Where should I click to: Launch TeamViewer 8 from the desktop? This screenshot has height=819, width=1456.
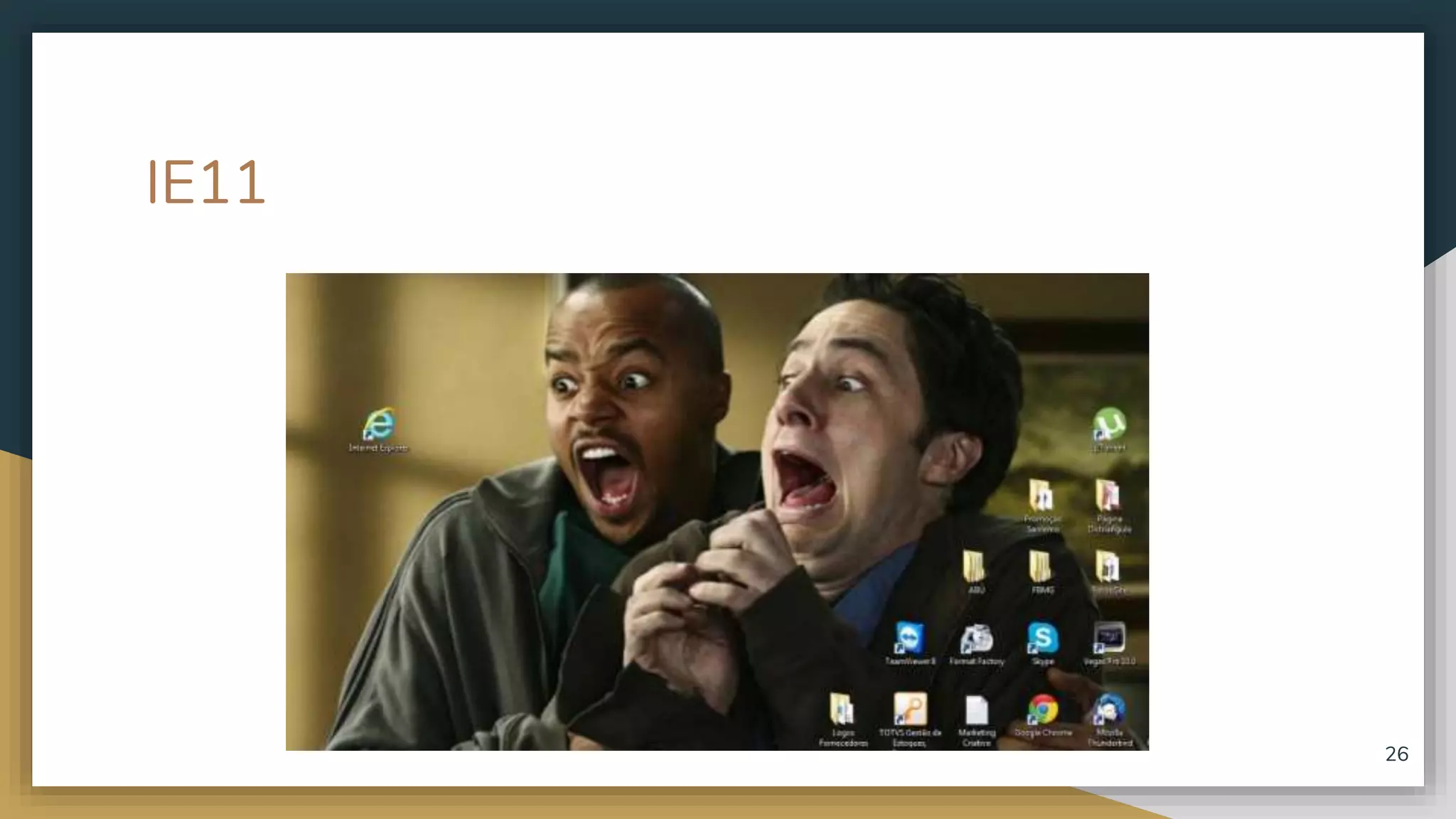click(909, 638)
